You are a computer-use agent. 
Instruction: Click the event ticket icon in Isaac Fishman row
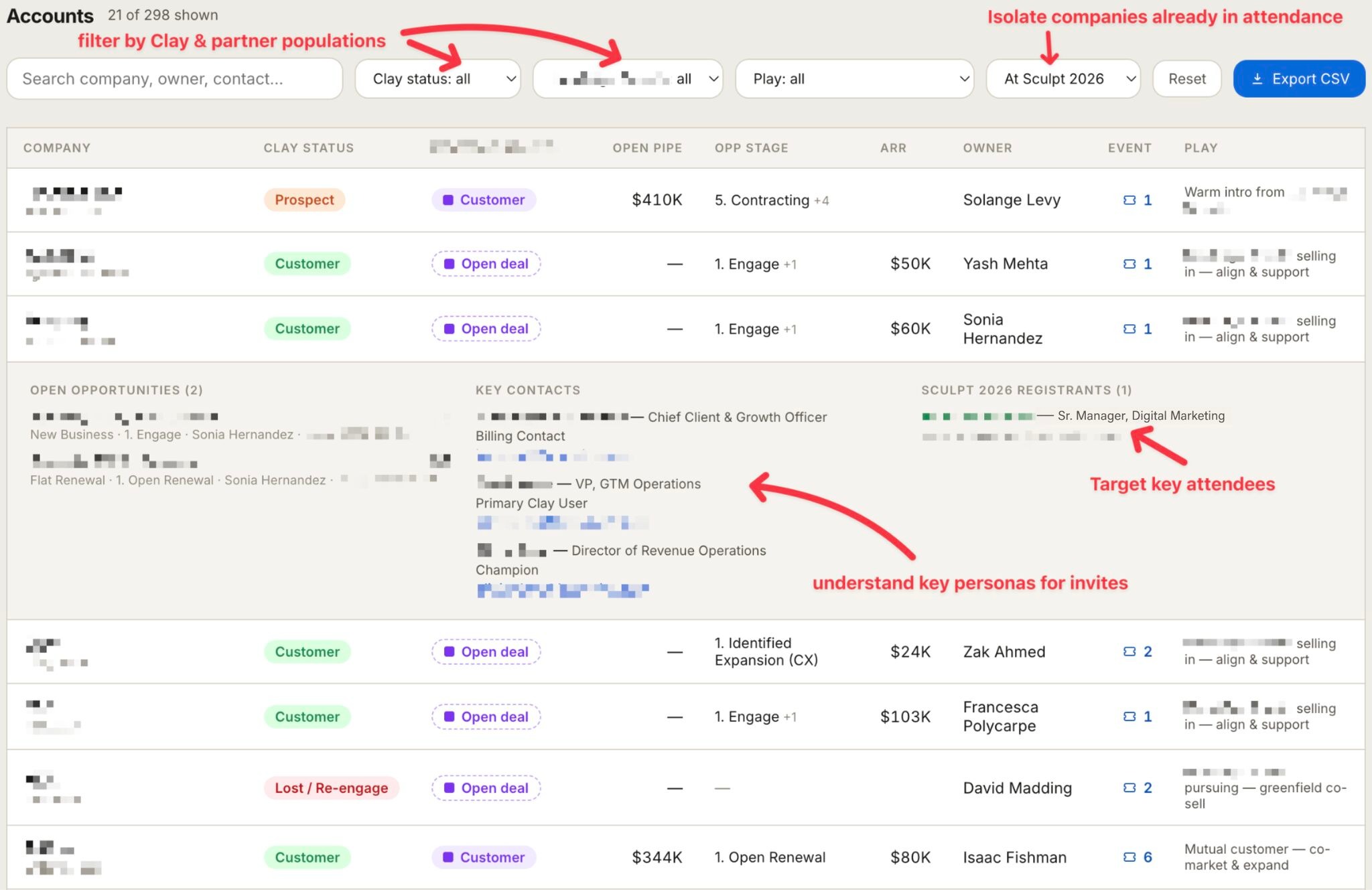tap(1129, 857)
